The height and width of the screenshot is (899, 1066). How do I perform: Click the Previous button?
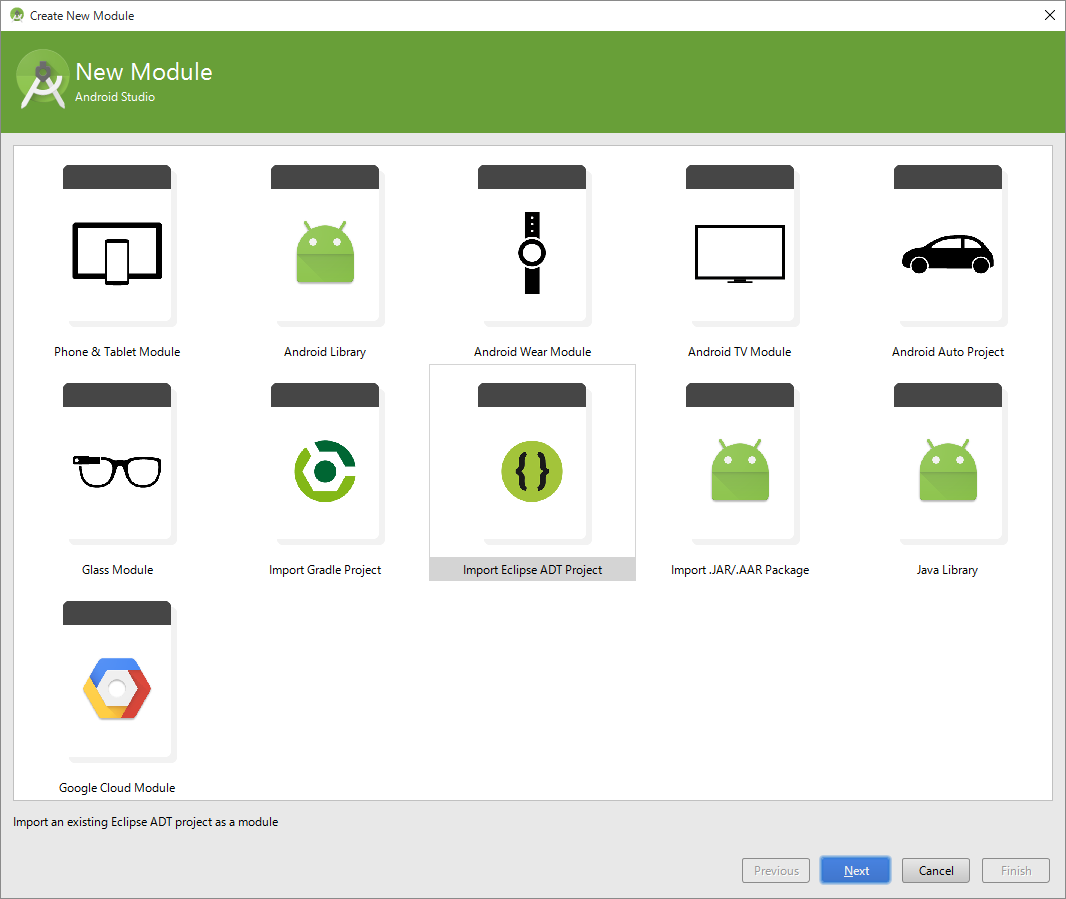[775, 870]
